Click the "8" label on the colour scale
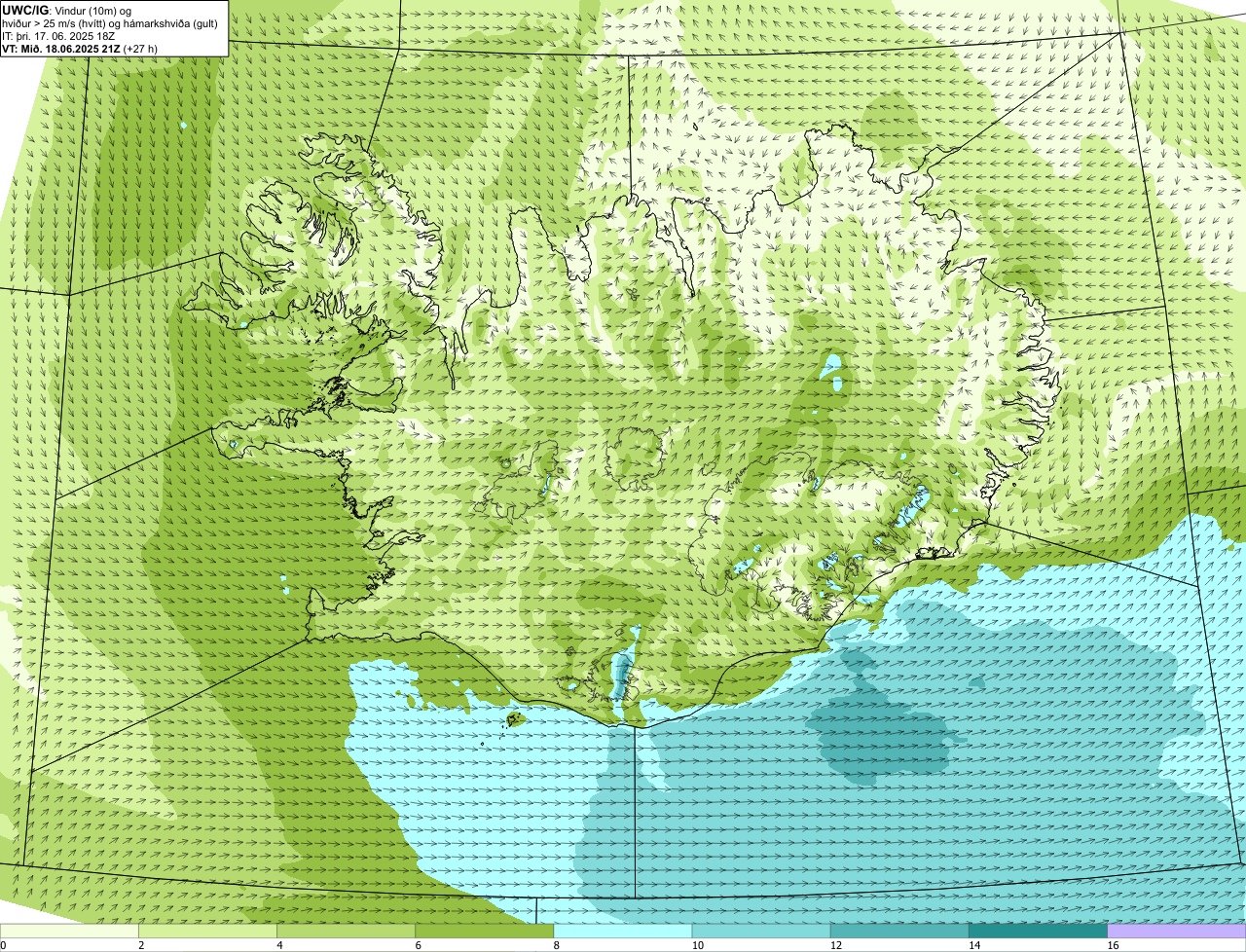The height and width of the screenshot is (952, 1246). point(557,945)
